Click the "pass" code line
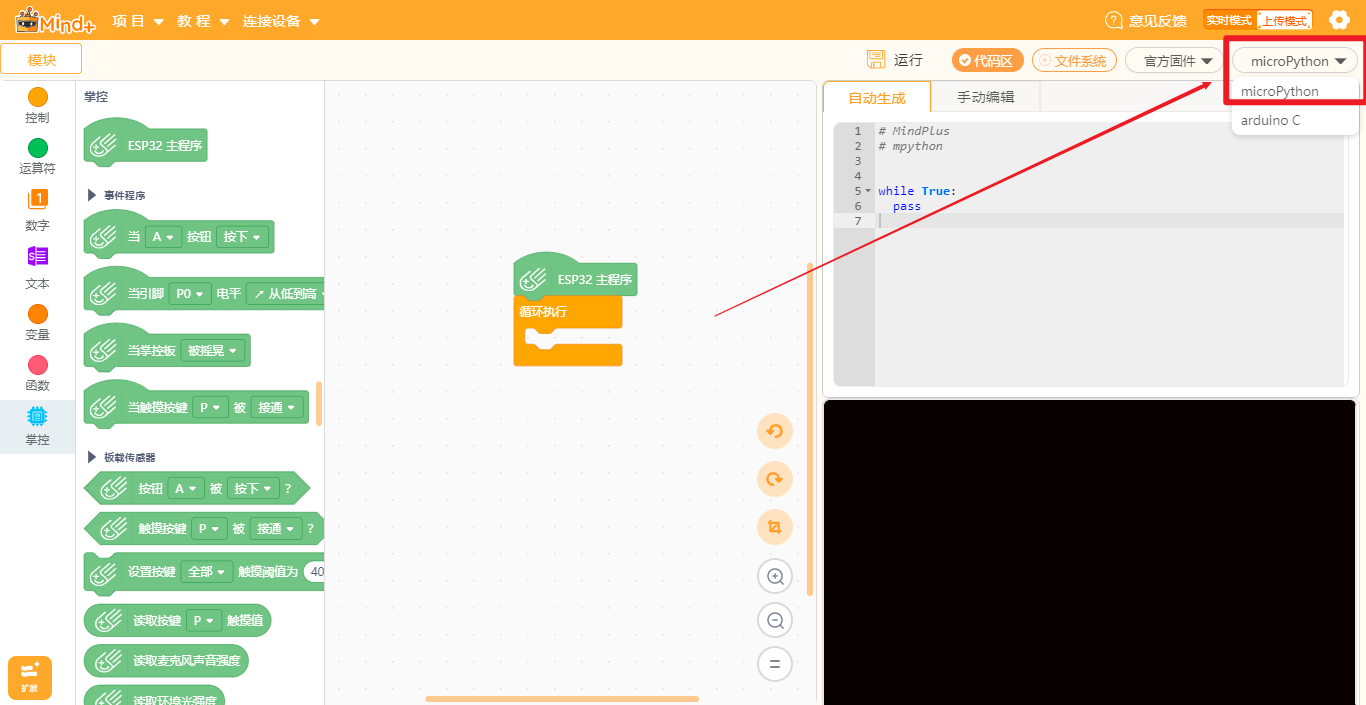Image resolution: width=1366 pixels, height=705 pixels. click(x=907, y=206)
